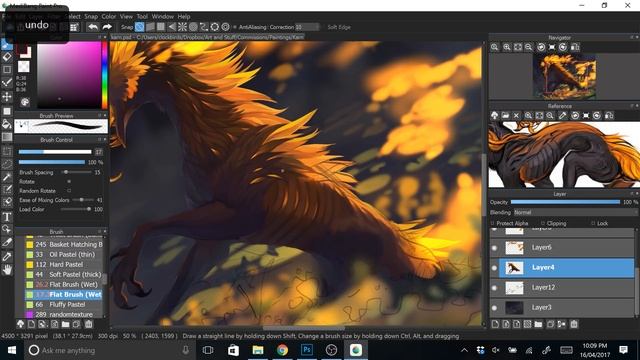Select radial snap icon in Snap toolbar

182,27
